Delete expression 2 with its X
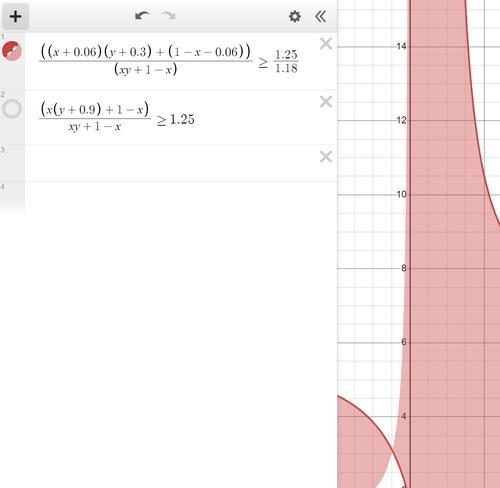Screen dimensions: 500x488 point(326,101)
